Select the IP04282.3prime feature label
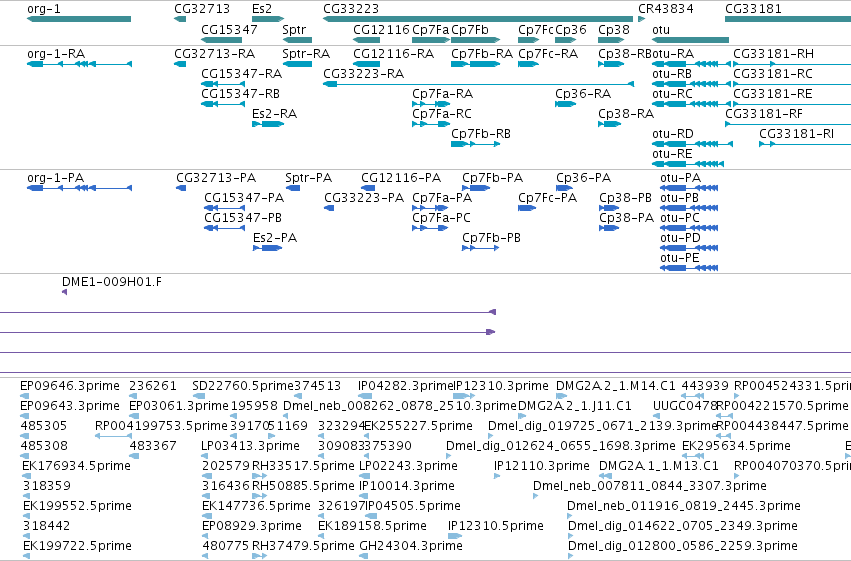 (x=405, y=386)
